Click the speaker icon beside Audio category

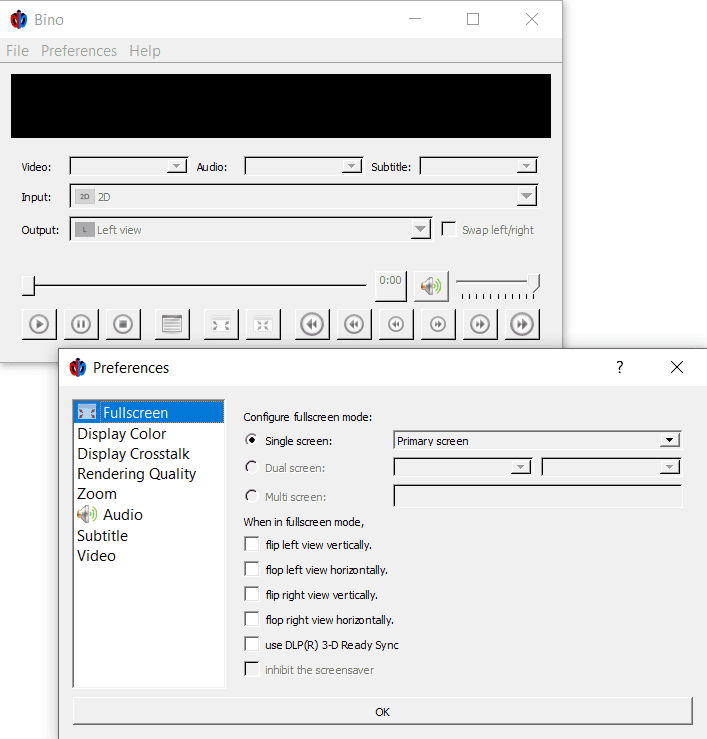[x=87, y=515]
